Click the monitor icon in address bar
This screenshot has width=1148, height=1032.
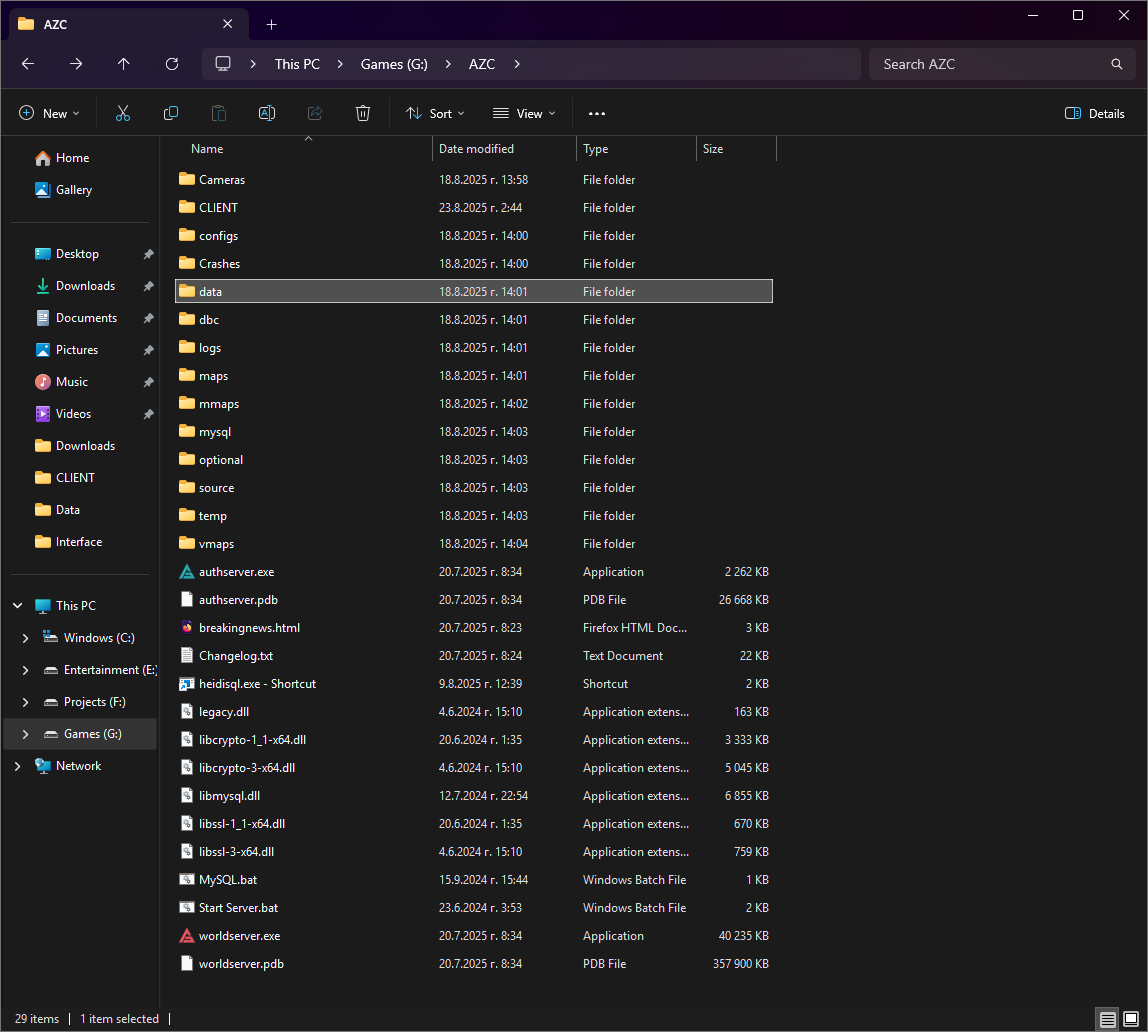223,64
